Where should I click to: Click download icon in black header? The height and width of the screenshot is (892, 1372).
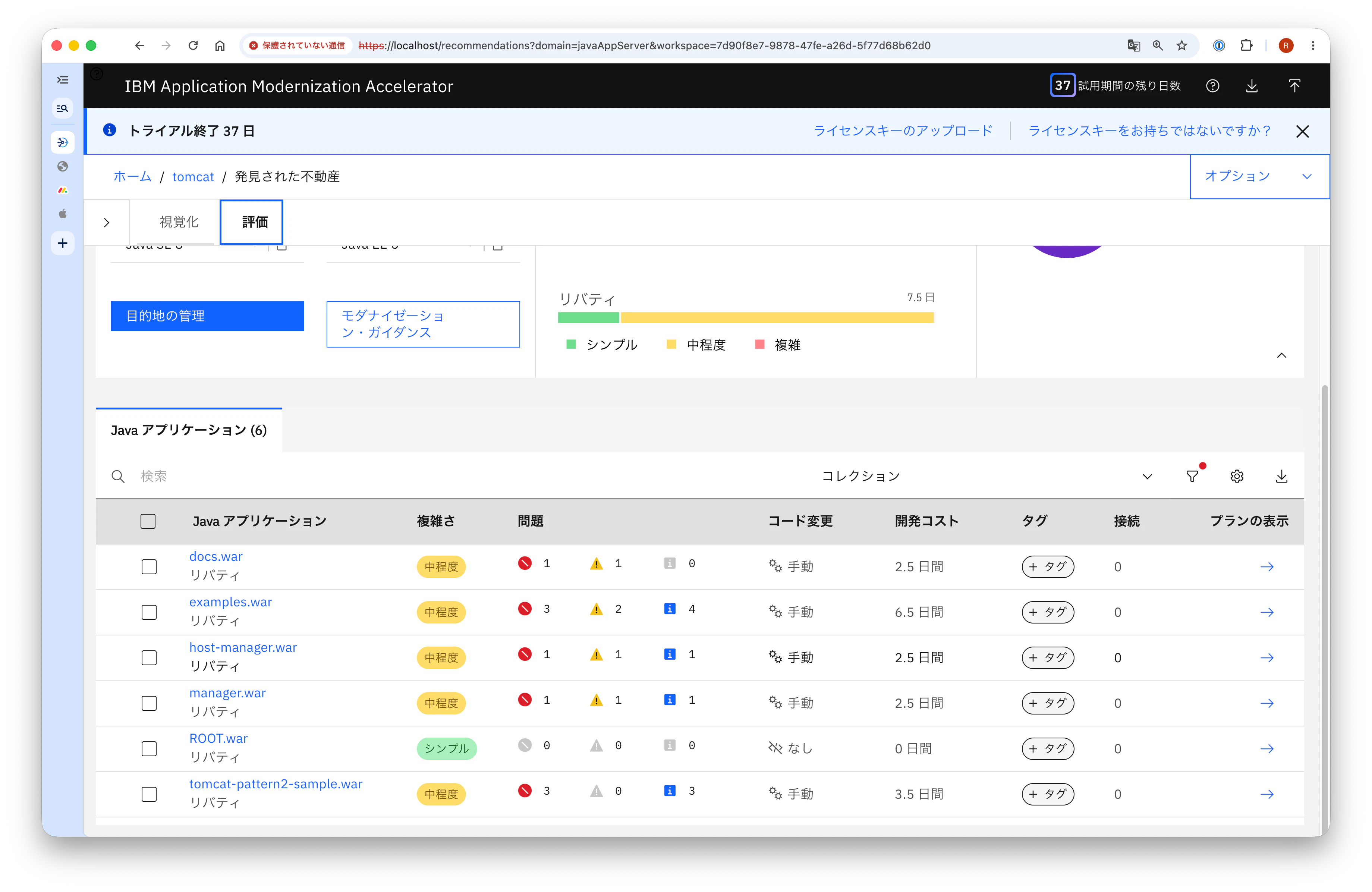point(1252,86)
